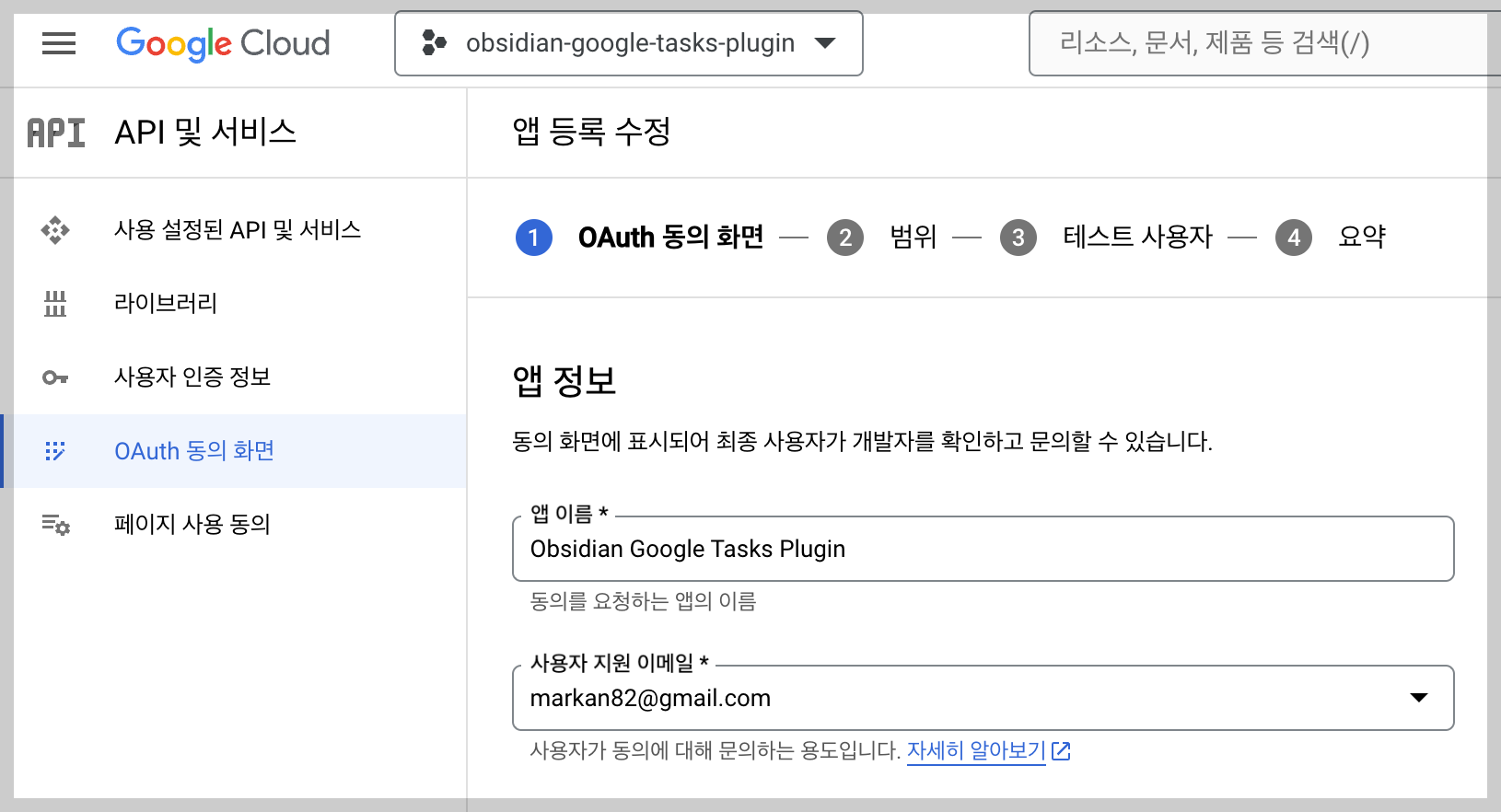
Task: Click the 앱 등록 수정 page title
Action: pos(591,132)
